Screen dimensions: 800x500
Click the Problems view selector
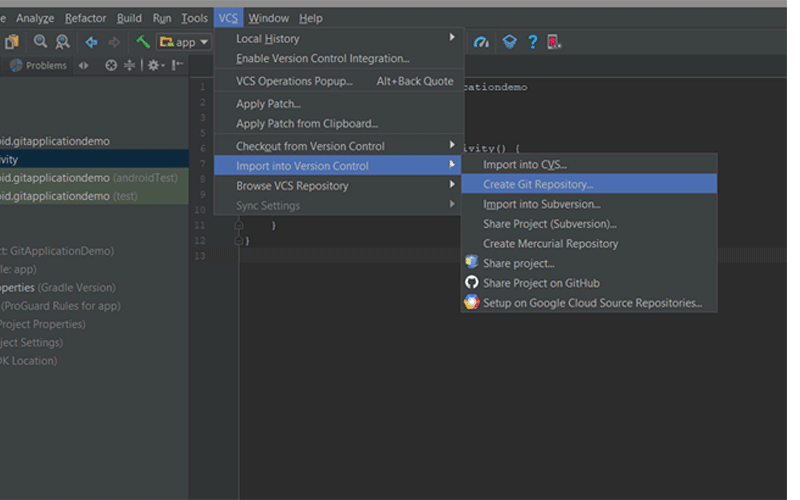pyautogui.click(x=39, y=65)
